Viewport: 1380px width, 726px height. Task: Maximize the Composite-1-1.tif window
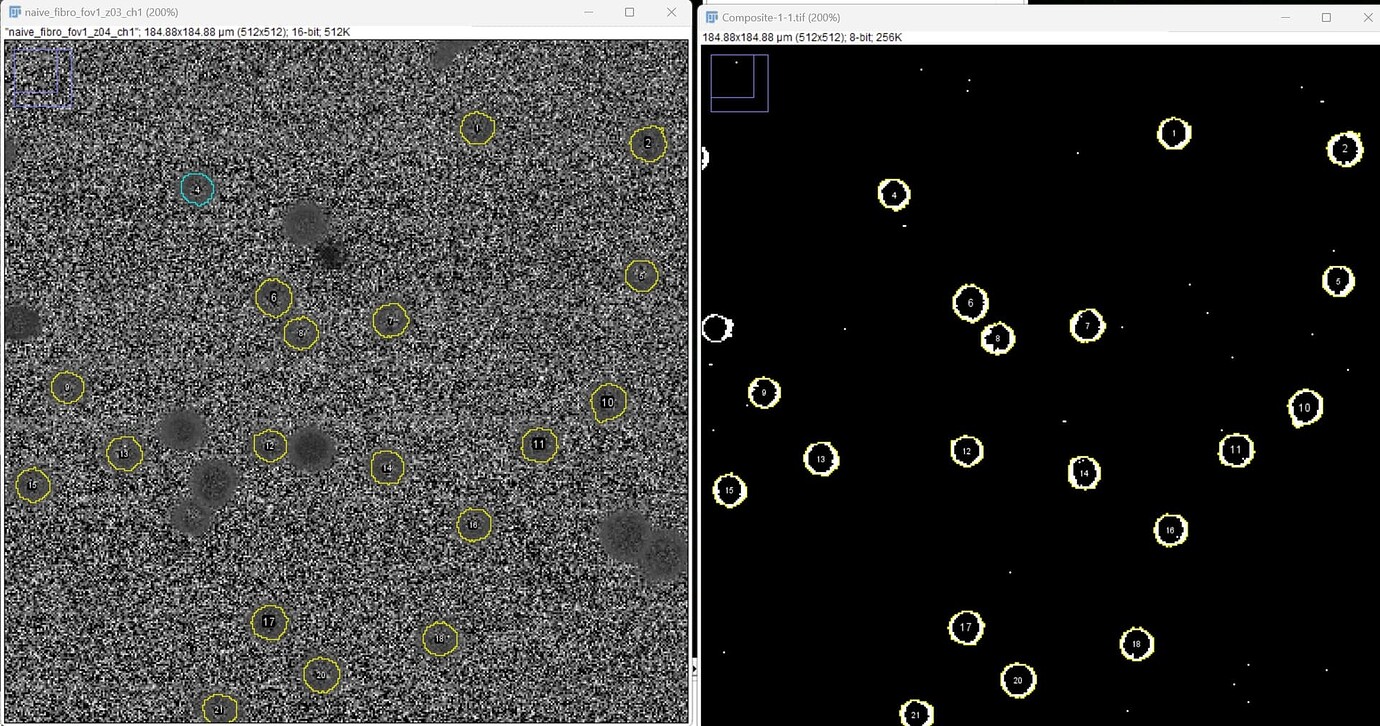[x=1324, y=17]
